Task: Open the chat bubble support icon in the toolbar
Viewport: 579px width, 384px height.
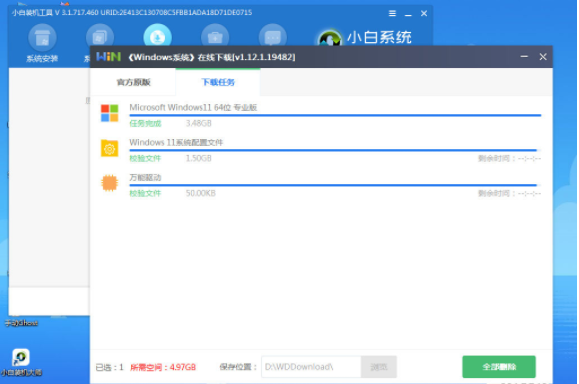Action: click(273, 36)
